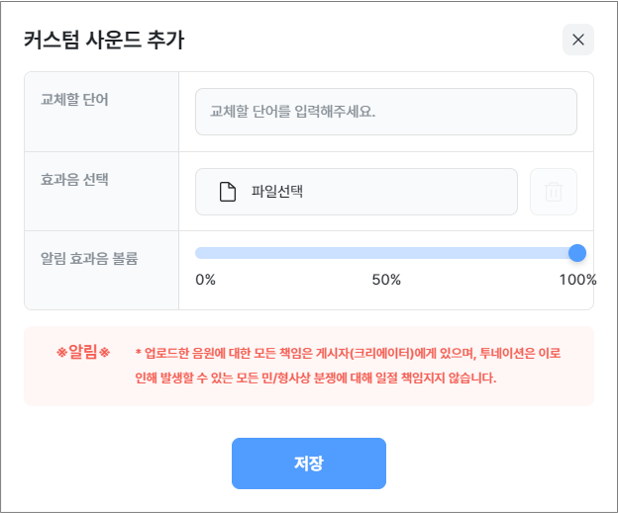This screenshot has height=513, width=618.
Task: Focus the 교체할 단어 text input field
Action: click(385, 111)
